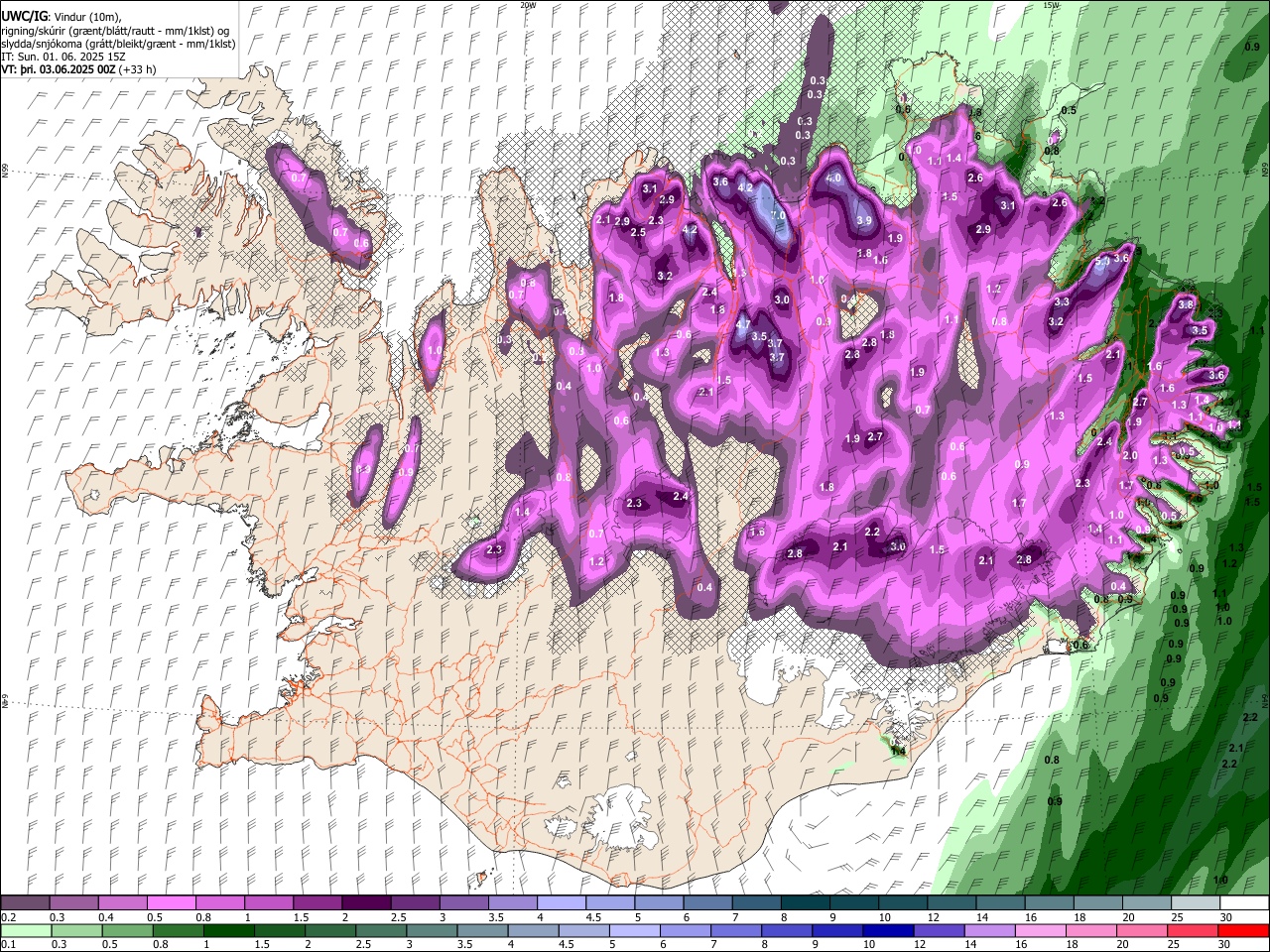Click the 7.0 precipitation value on the map

tap(779, 215)
